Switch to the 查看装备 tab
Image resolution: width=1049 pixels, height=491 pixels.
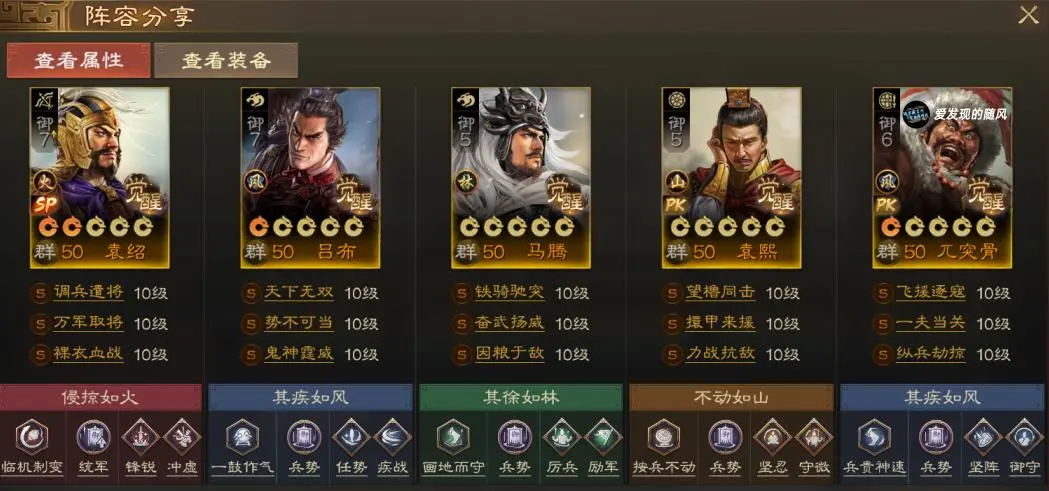(226, 60)
